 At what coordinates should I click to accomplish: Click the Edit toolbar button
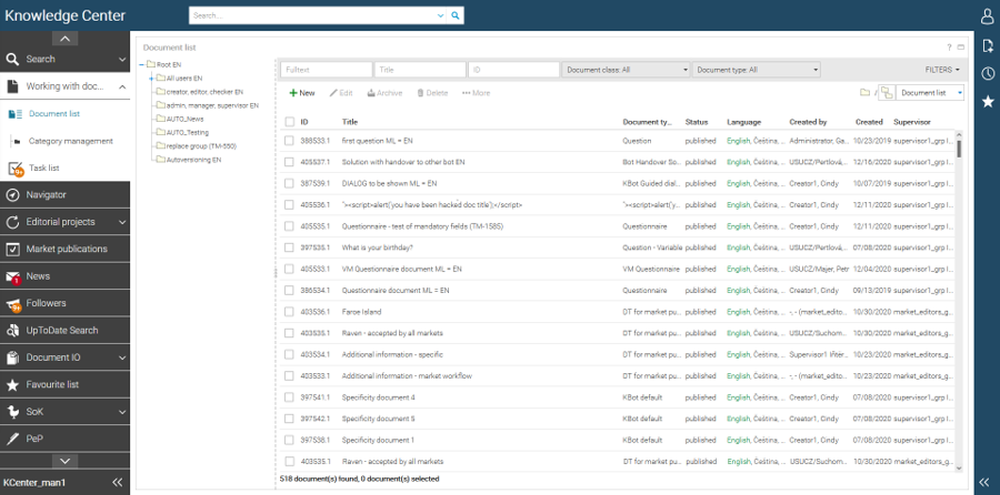point(341,93)
